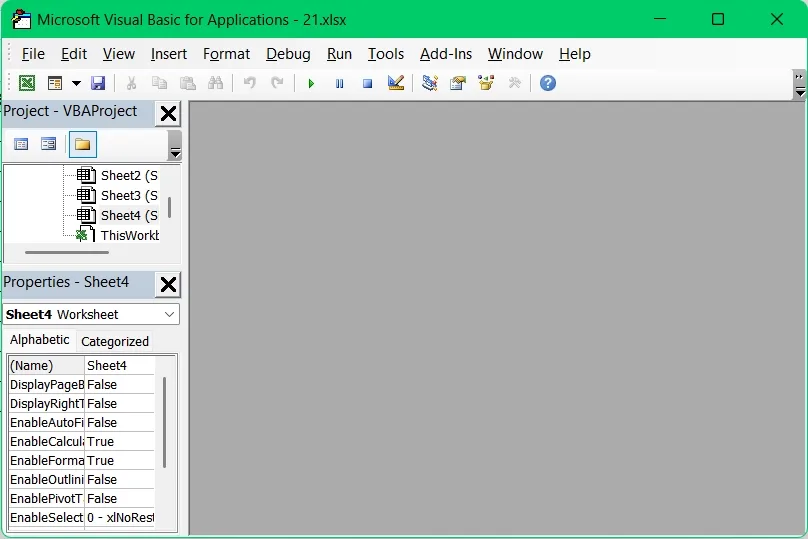The height and width of the screenshot is (539, 808).
Task: Open the Sheet4 Worksheet object dropdown
Action: click(169, 314)
